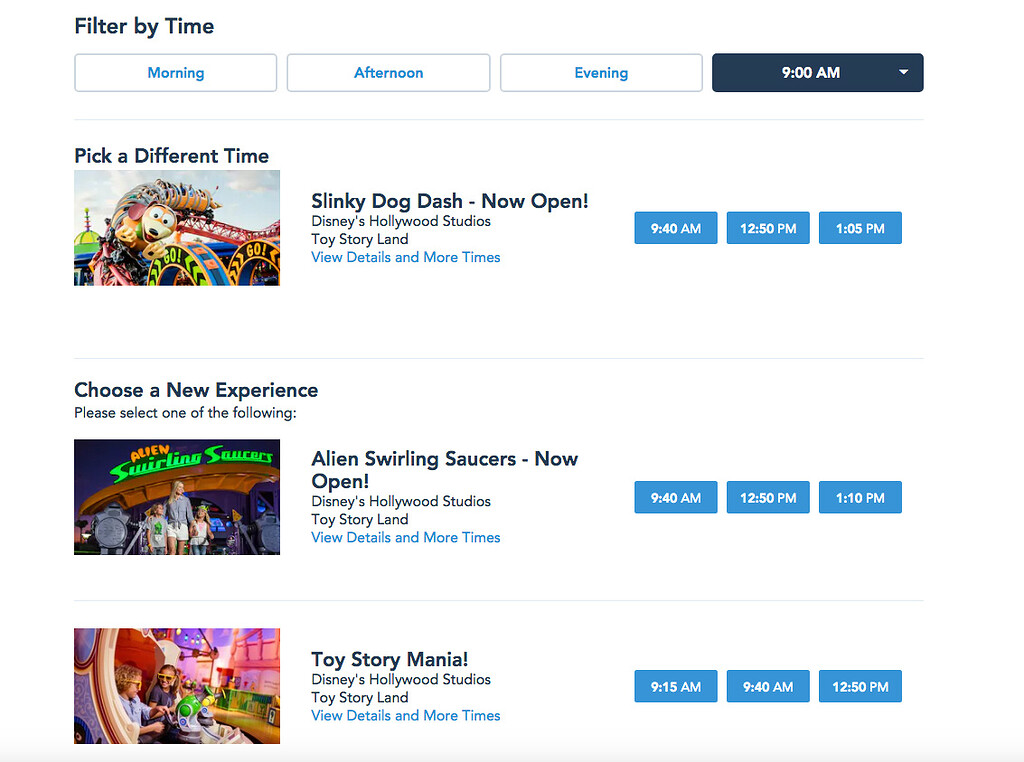Book the 9:15 AM Toy Story Mania slot

(675, 686)
